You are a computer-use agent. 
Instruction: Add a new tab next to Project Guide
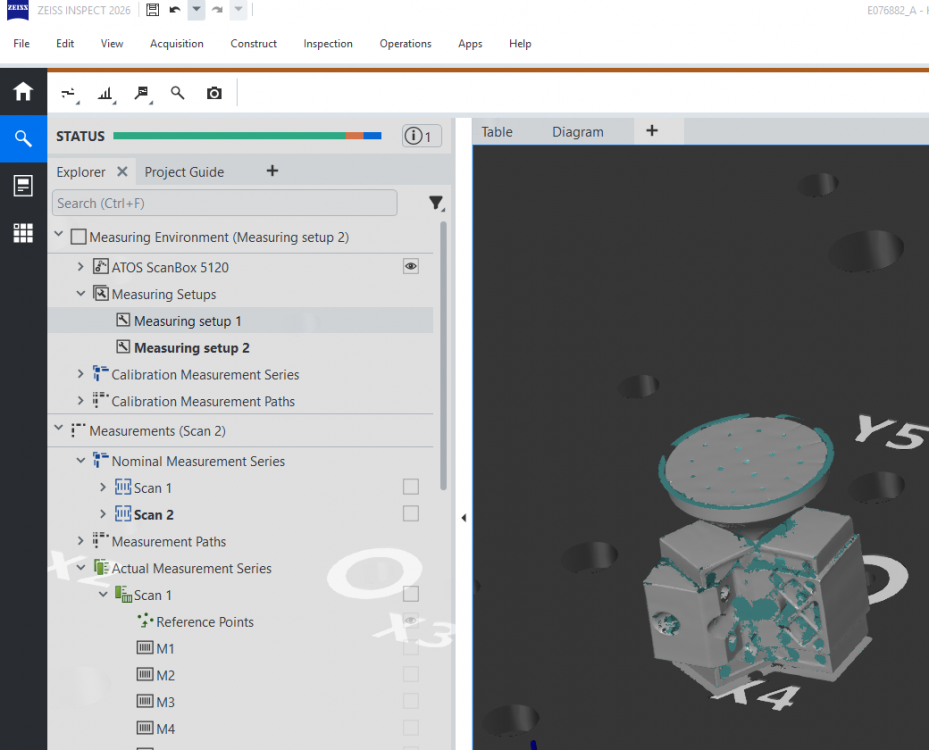click(272, 171)
